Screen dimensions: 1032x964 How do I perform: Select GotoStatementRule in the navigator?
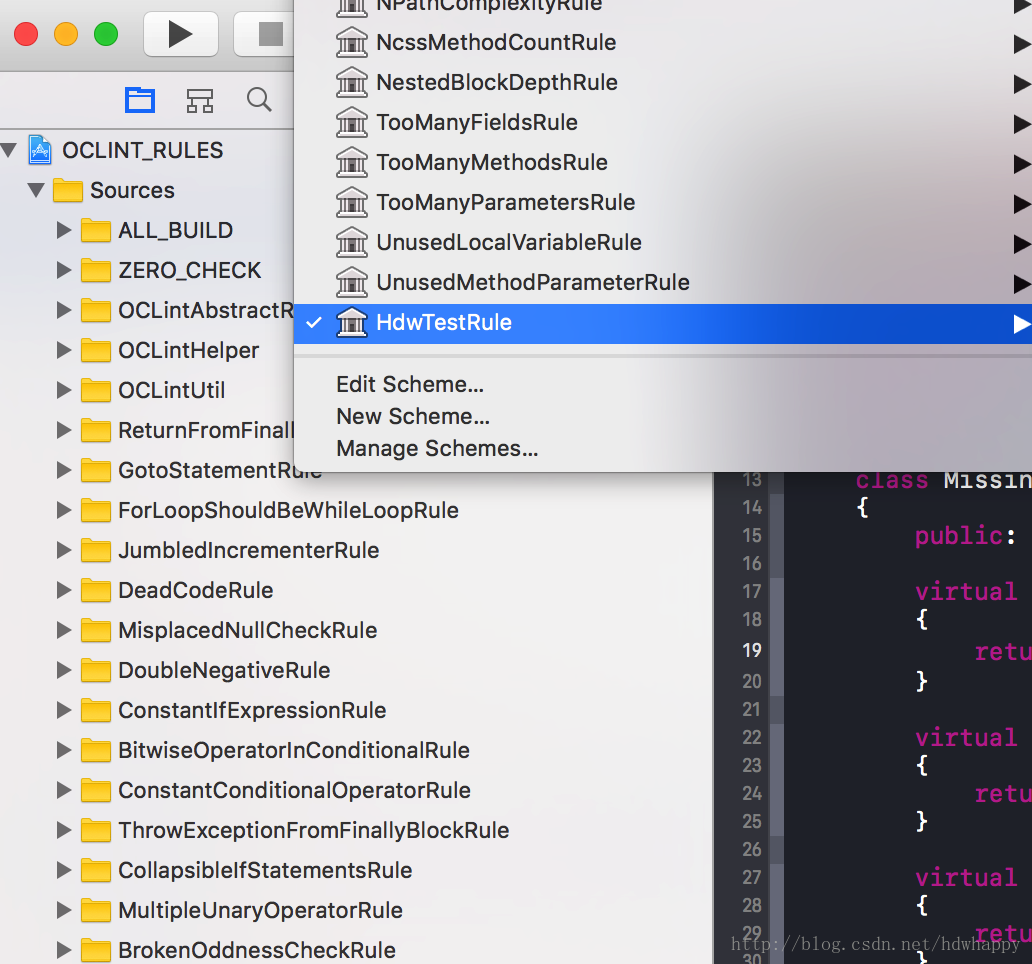click(220, 470)
